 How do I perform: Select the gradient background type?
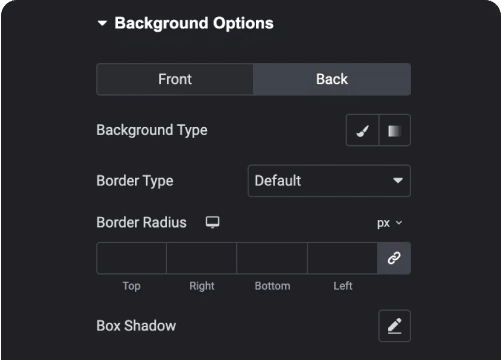[395, 130]
